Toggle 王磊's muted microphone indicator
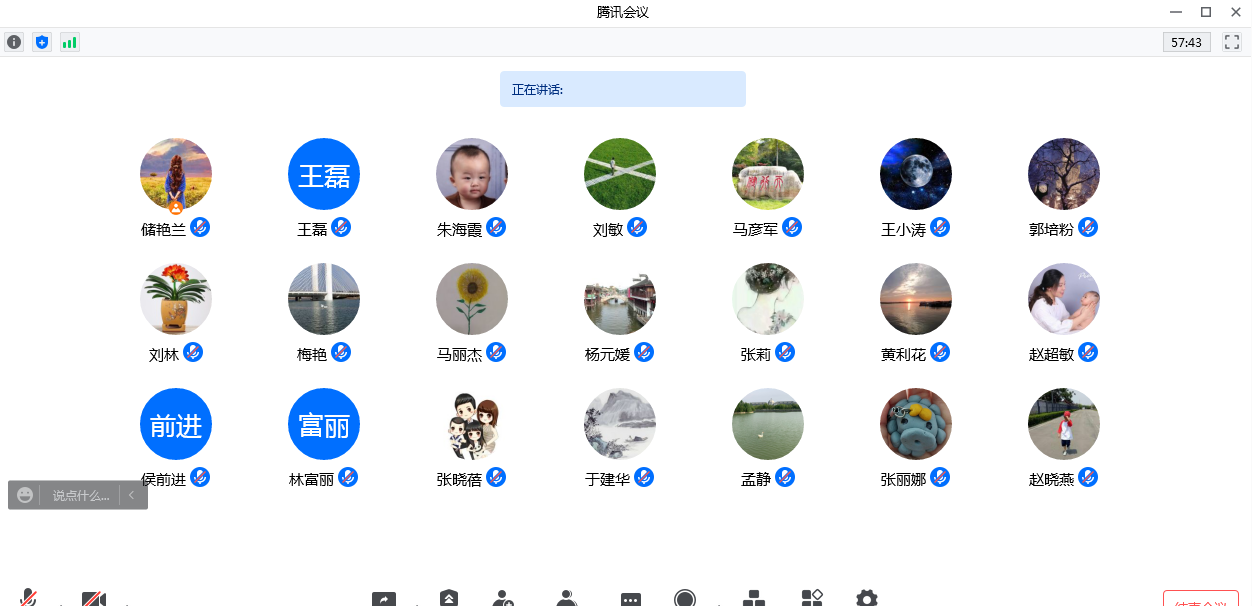1252x606 pixels. pyautogui.click(x=341, y=227)
